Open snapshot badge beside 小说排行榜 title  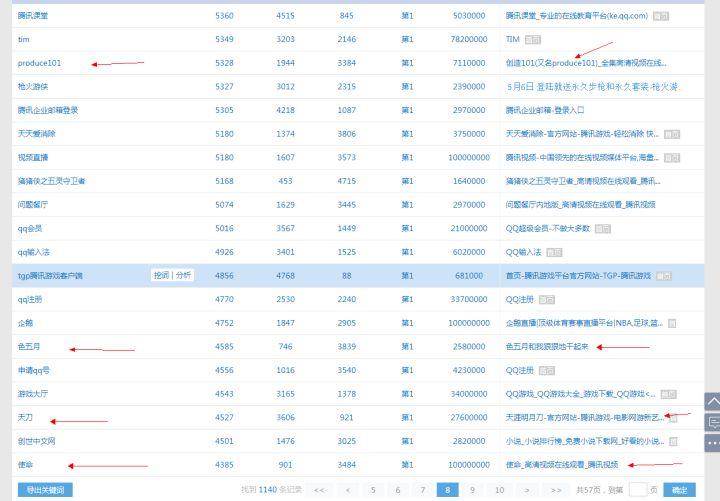(x=673, y=442)
